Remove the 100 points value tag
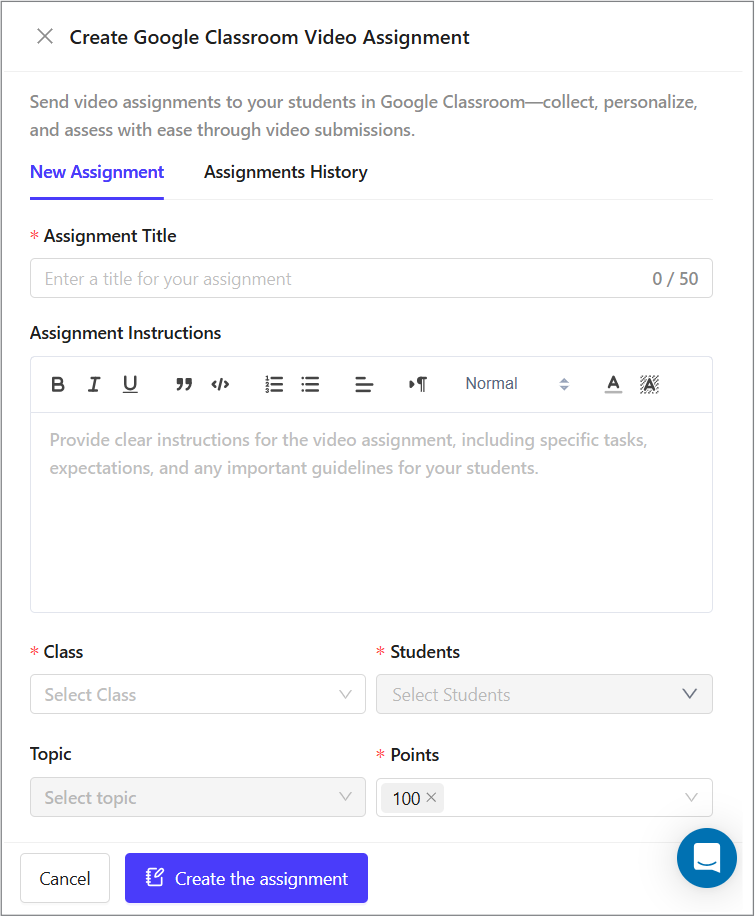The width and height of the screenshot is (755, 917). coord(430,798)
